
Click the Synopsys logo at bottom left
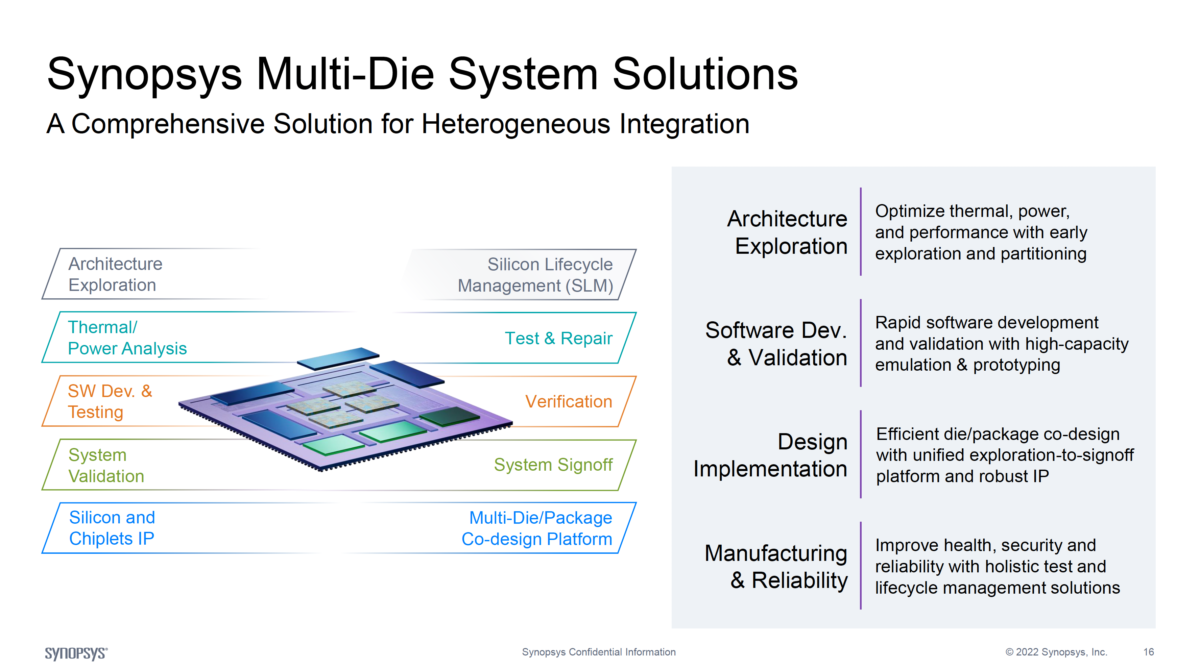pyautogui.click(x=75, y=651)
